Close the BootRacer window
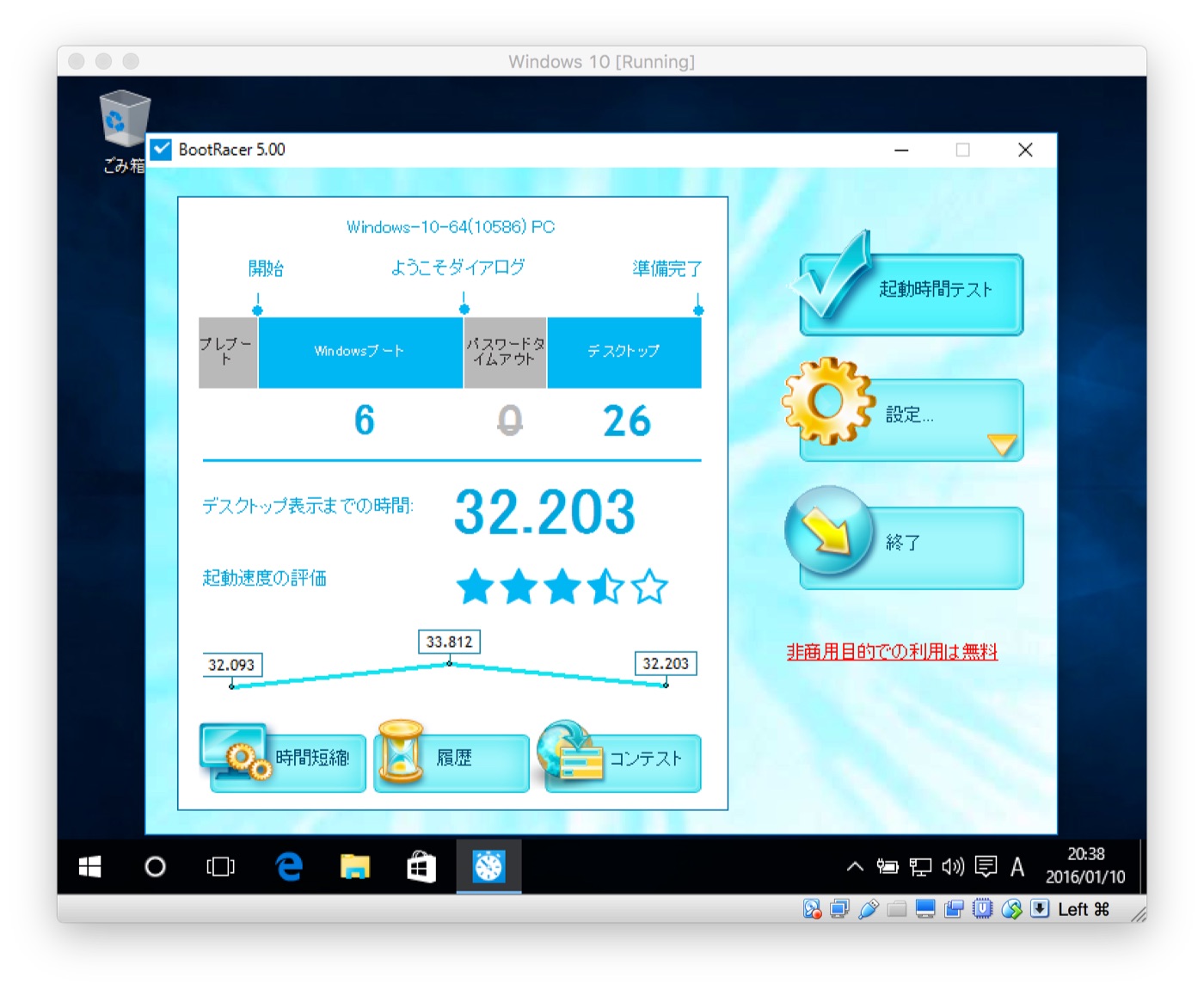 [1025, 150]
